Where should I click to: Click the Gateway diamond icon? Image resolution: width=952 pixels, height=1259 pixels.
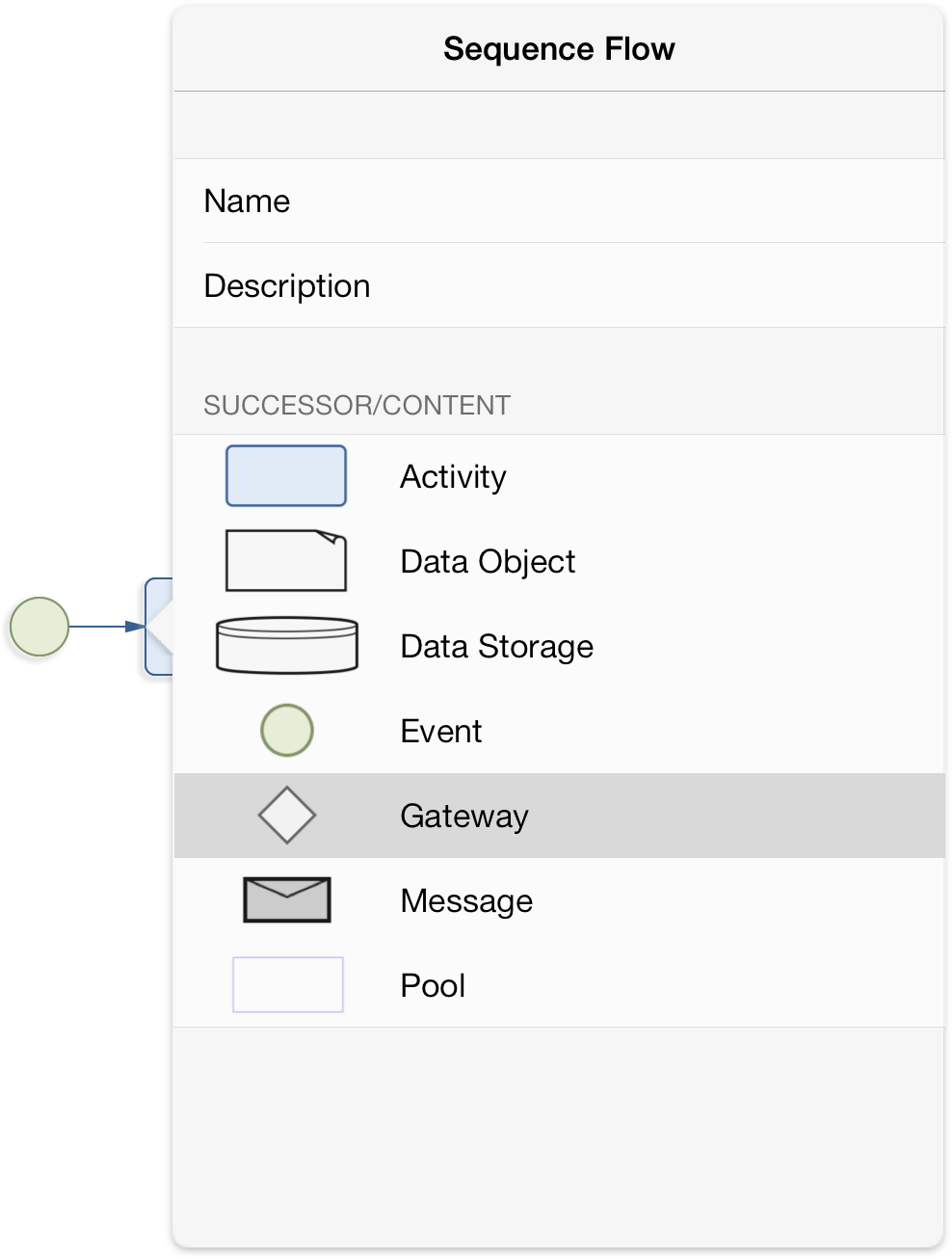click(287, 816)
